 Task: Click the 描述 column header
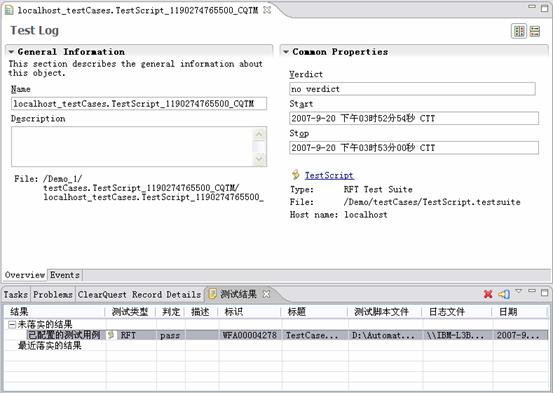[x=202, y=312]
